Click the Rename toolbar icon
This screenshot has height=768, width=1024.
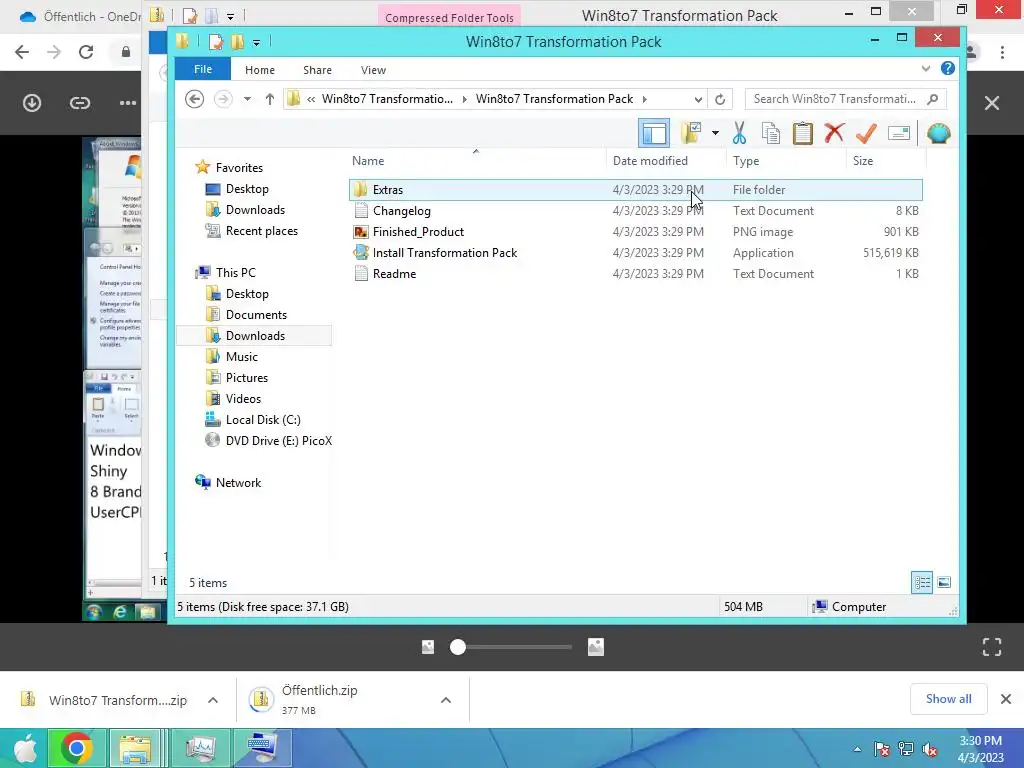(x=899, y=133)
